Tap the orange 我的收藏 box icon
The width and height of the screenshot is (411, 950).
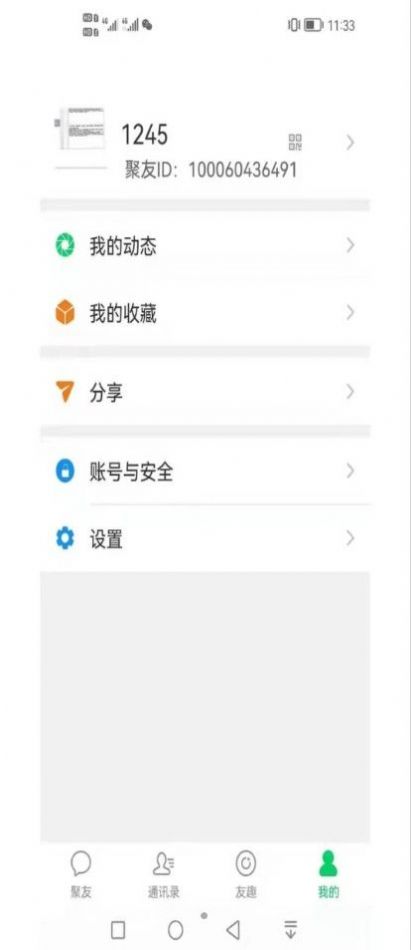(65, 313)
